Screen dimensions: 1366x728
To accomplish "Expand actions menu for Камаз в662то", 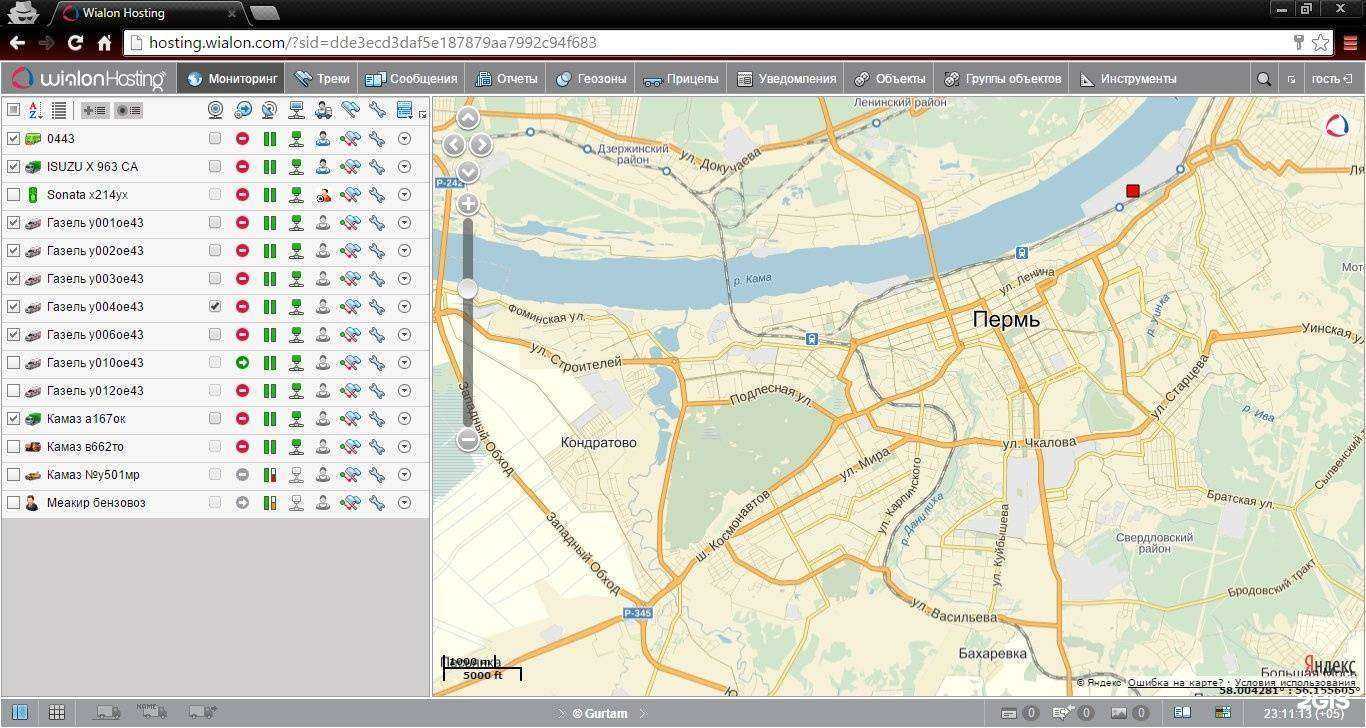I will tap(404, 447).
